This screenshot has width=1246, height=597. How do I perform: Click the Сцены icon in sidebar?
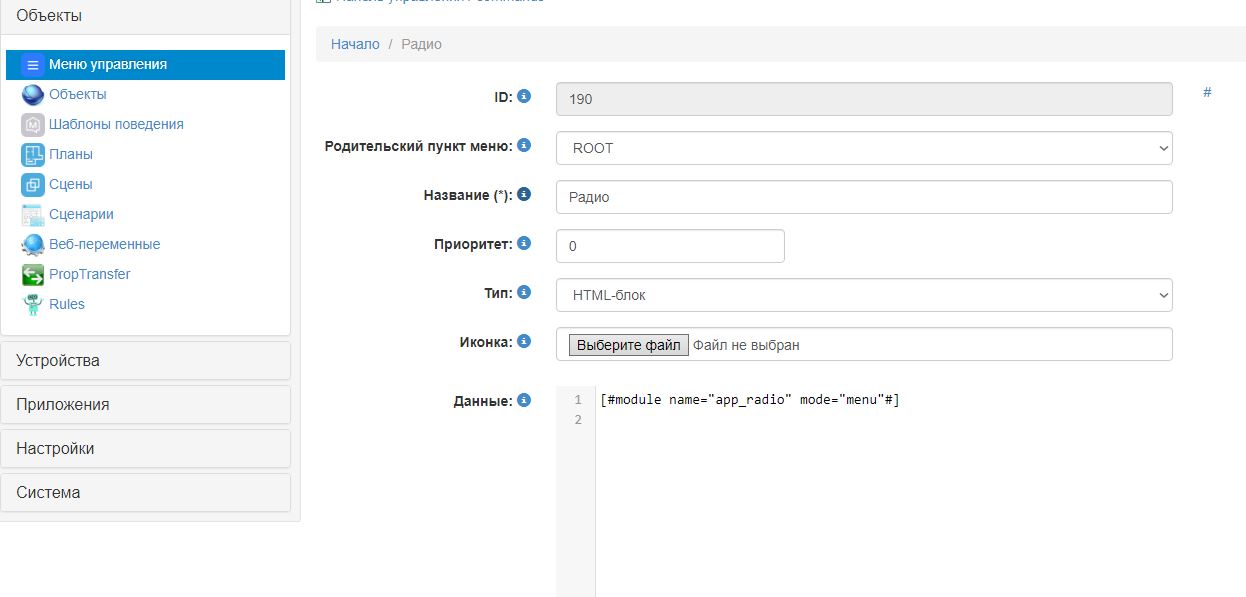pos(33,185)
